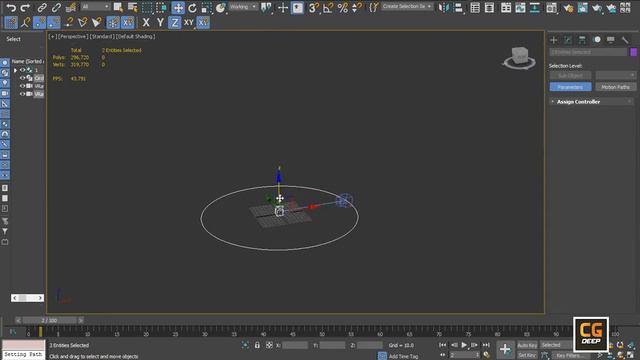Screen dimensions: 640x360
Task: Toggle the 3D Snaps button
Action: coord(313,7)
